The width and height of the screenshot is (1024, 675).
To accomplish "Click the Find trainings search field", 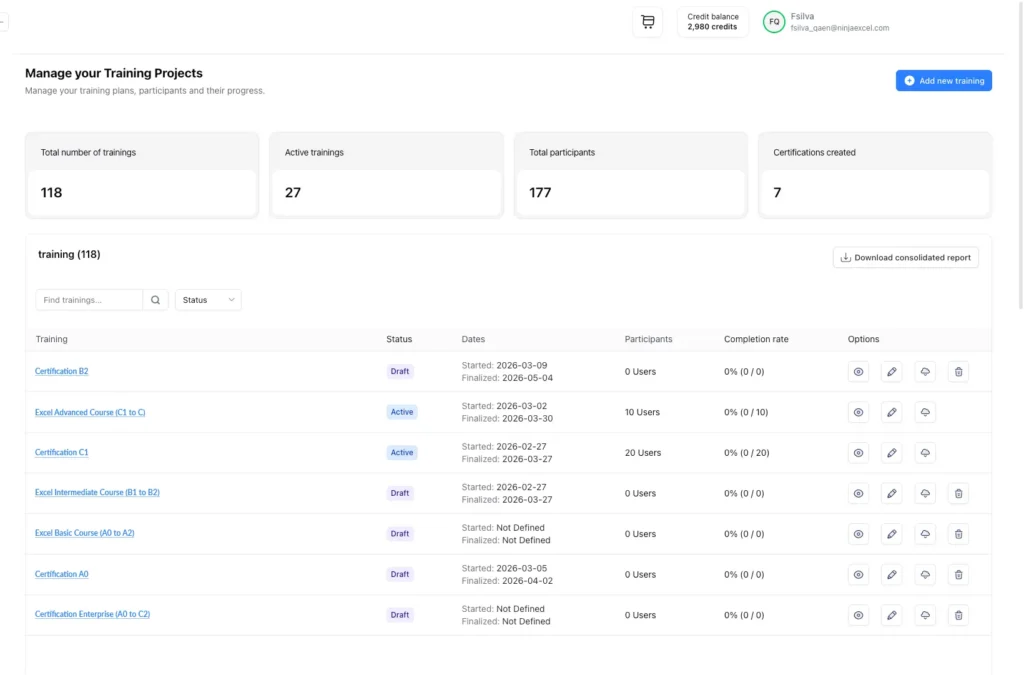I will tap(89, 300).
